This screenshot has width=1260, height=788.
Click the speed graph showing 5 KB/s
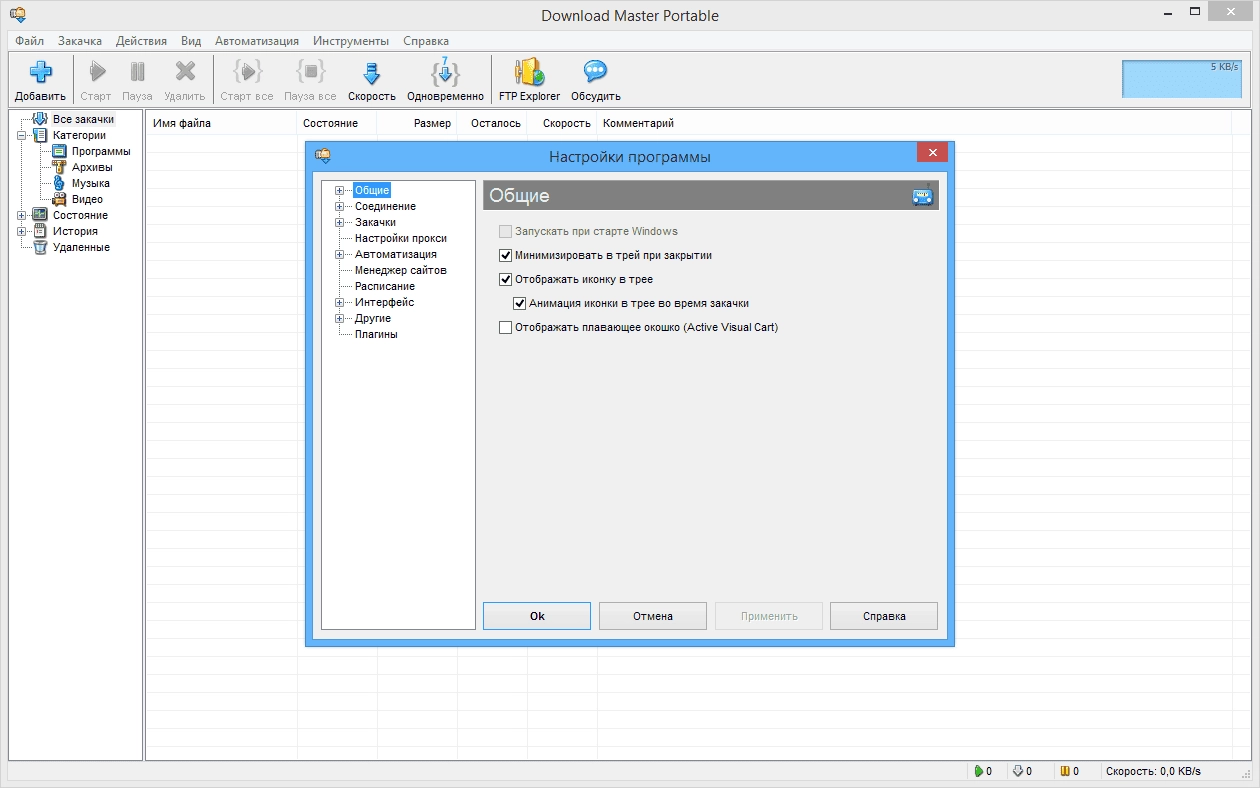point(1182,79)
